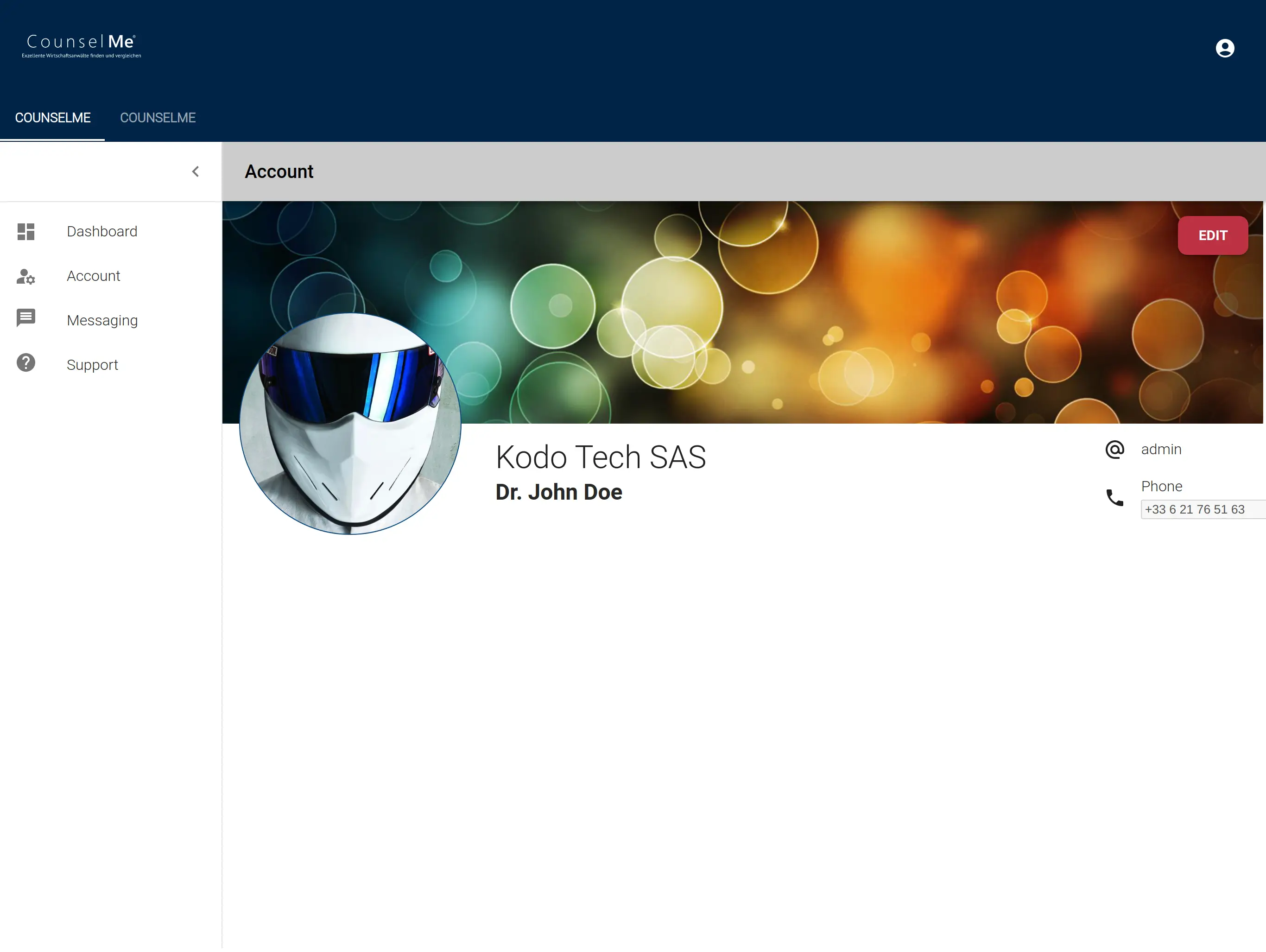The image size is (1266, 952).
Task: Click the red EDIT button
Action: click(x=1213, y=235)
